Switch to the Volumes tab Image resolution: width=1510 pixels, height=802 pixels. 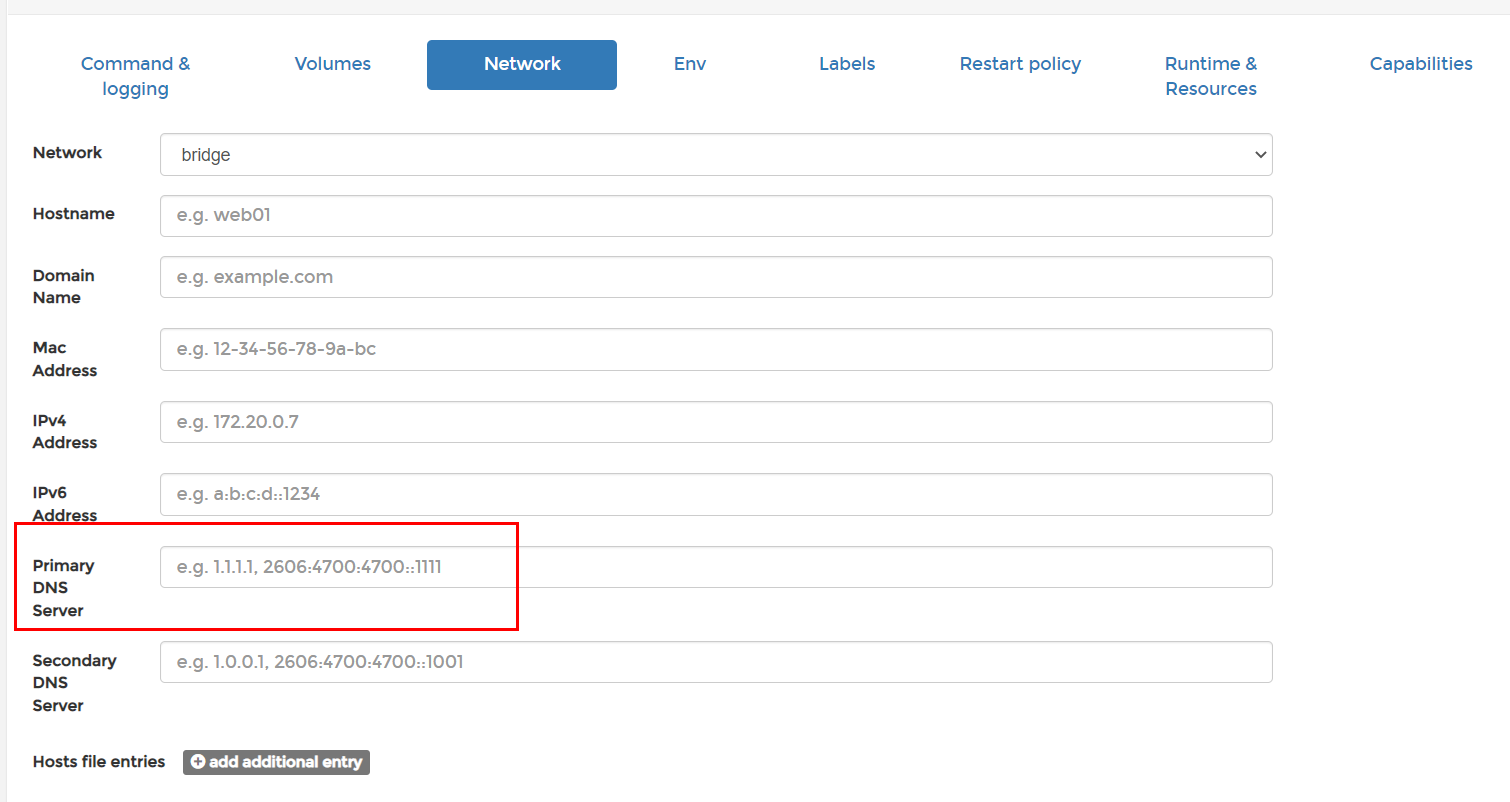click(x=332, y=64)
